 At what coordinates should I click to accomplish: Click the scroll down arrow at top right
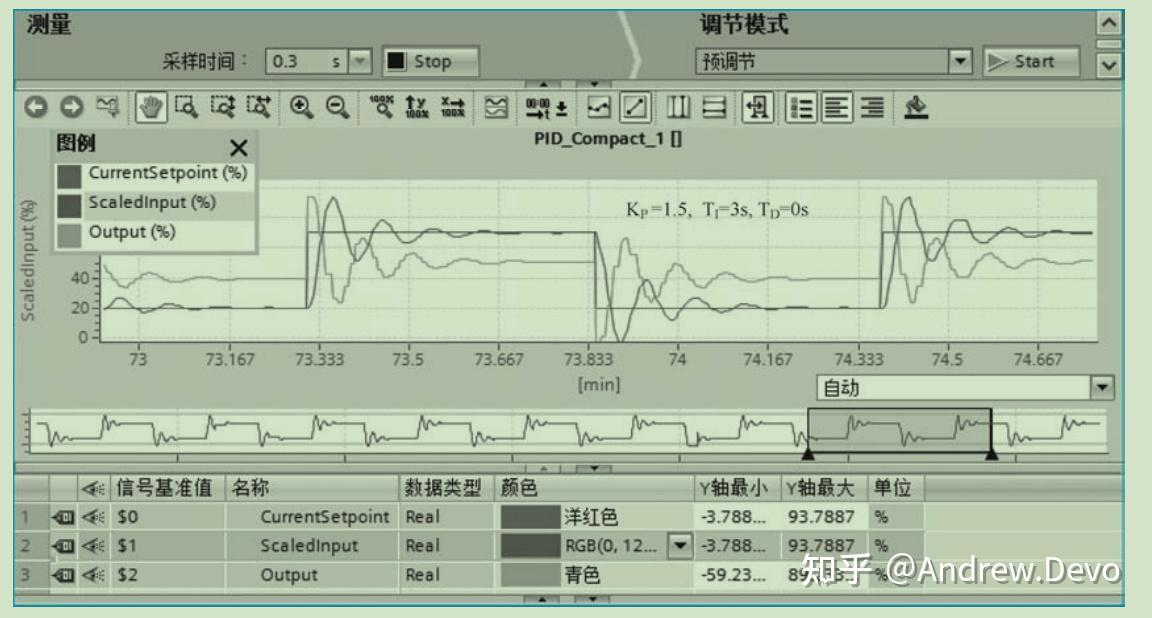tap(1109, 65)
